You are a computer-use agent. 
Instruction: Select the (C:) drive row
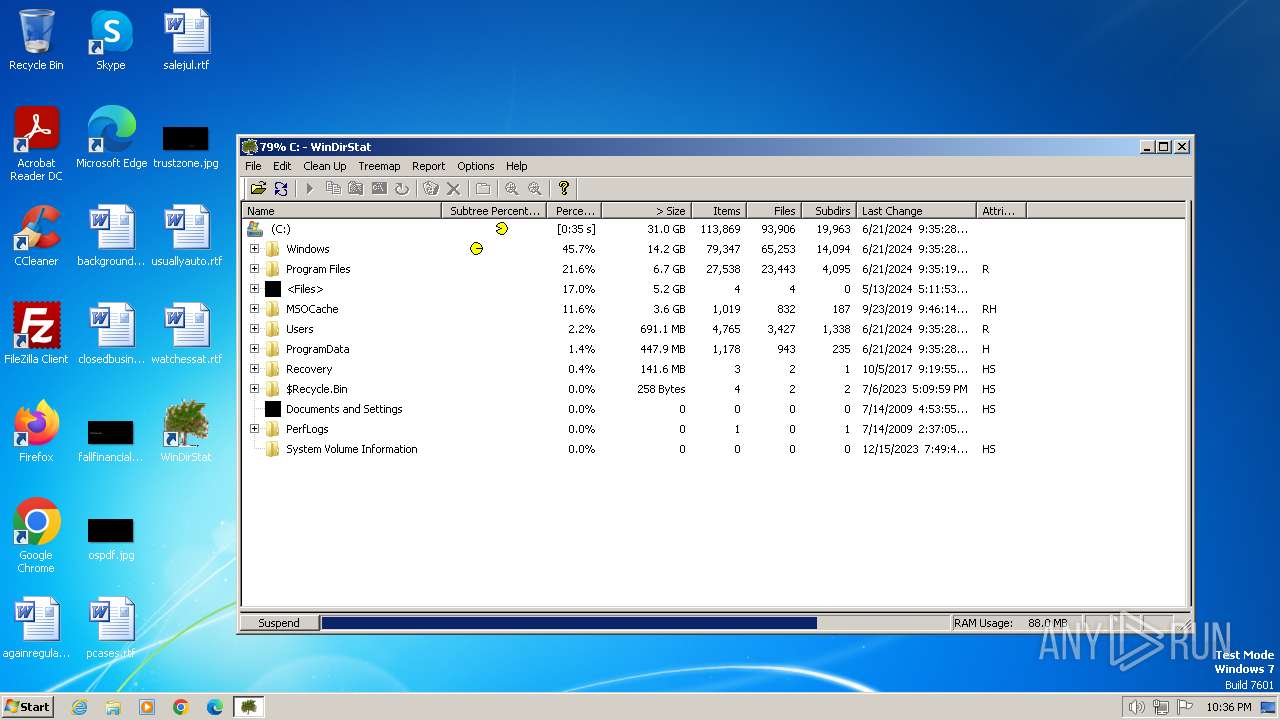coord(714,229)
